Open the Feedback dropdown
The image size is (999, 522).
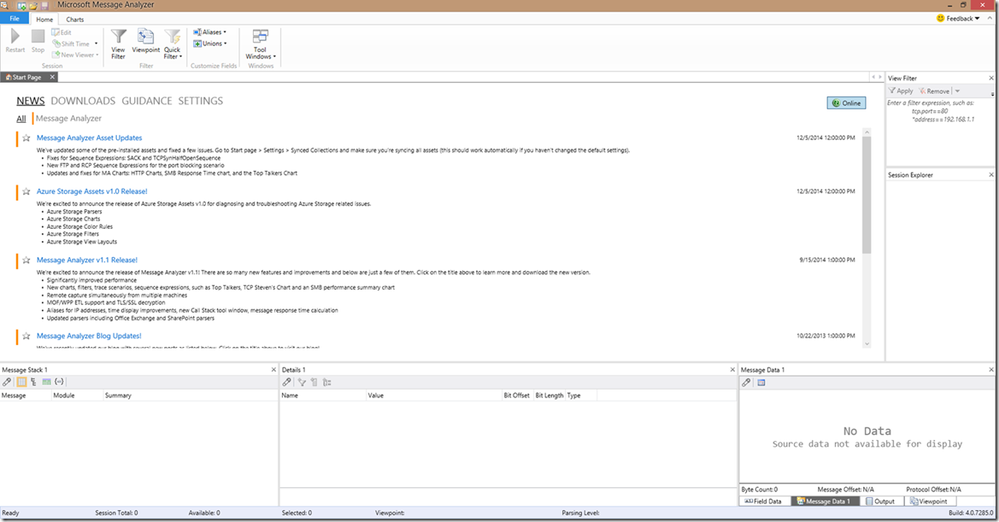point(958,18)
